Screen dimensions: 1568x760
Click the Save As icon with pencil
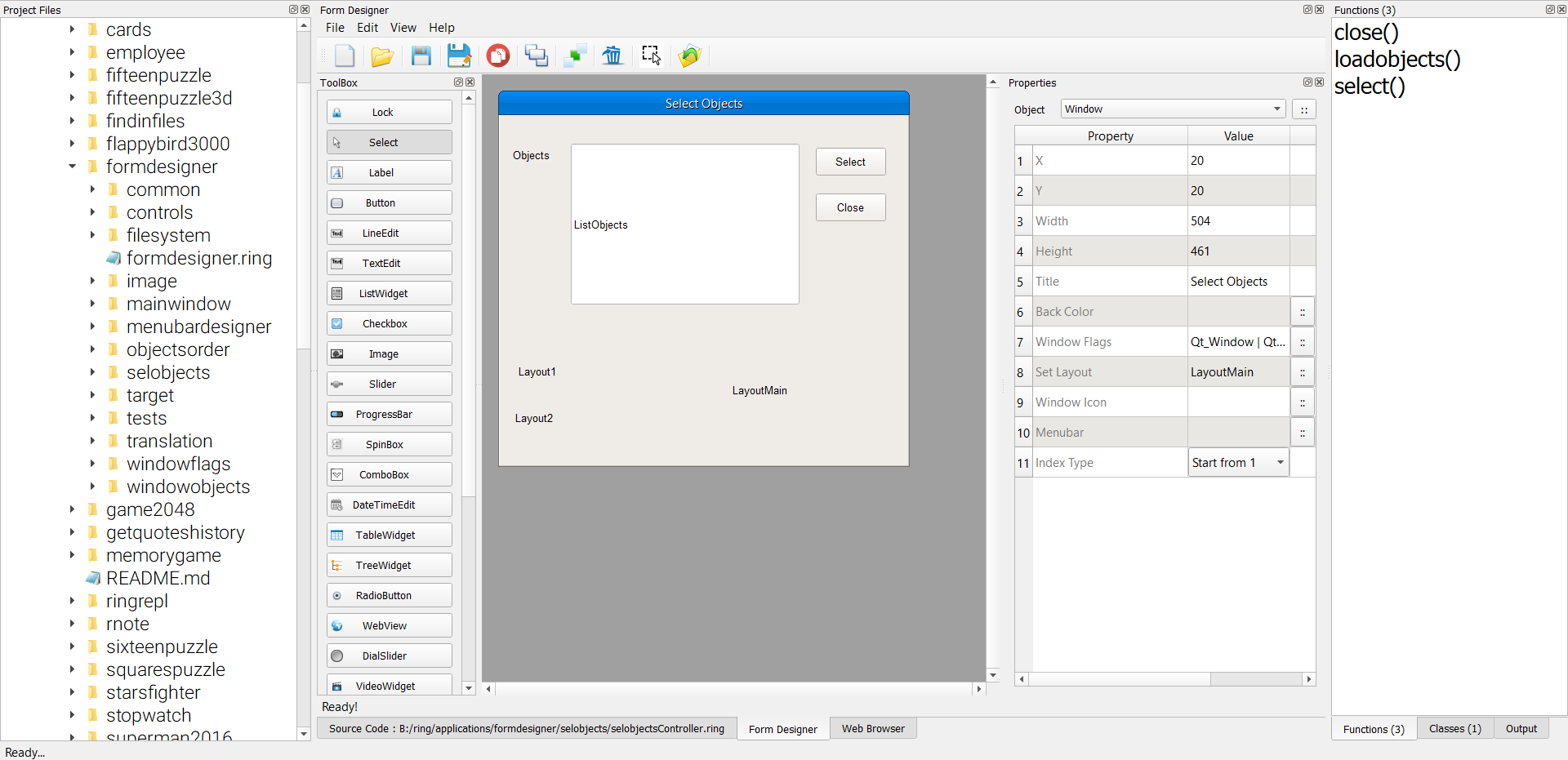[x=459, y=56]
